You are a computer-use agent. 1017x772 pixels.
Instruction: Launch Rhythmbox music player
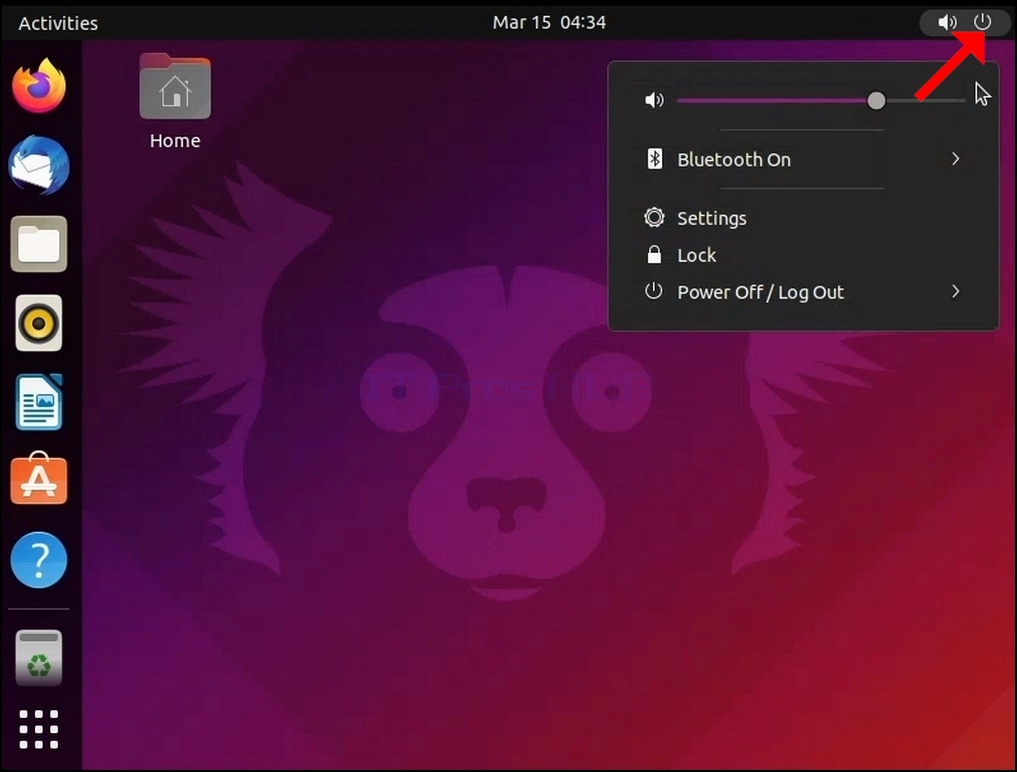39,322
